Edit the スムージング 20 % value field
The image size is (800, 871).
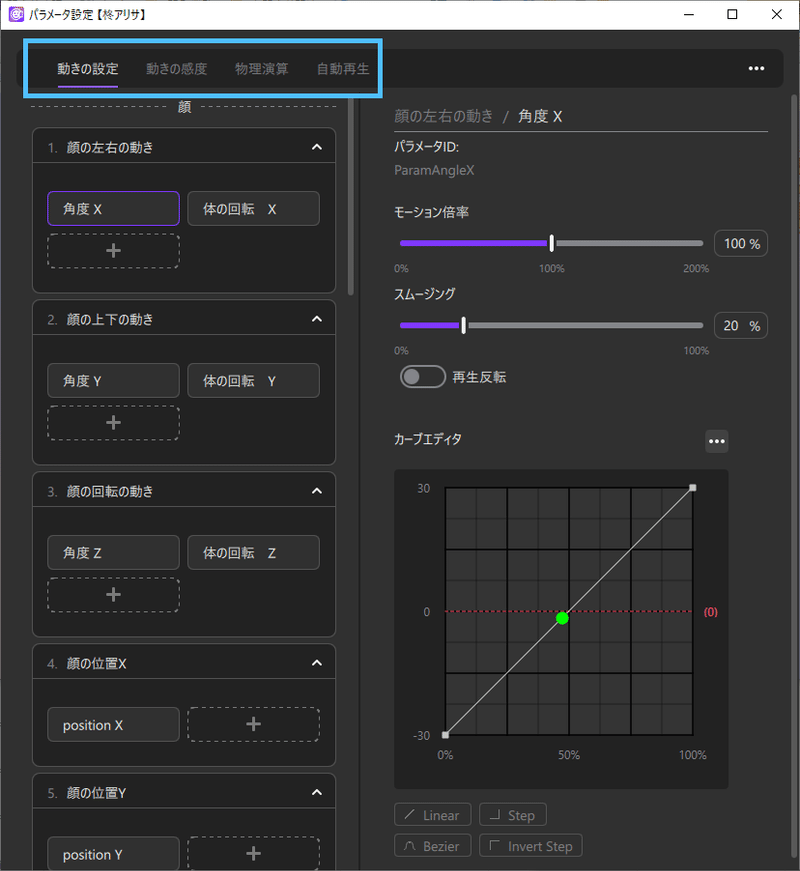[x=741, y=326]
